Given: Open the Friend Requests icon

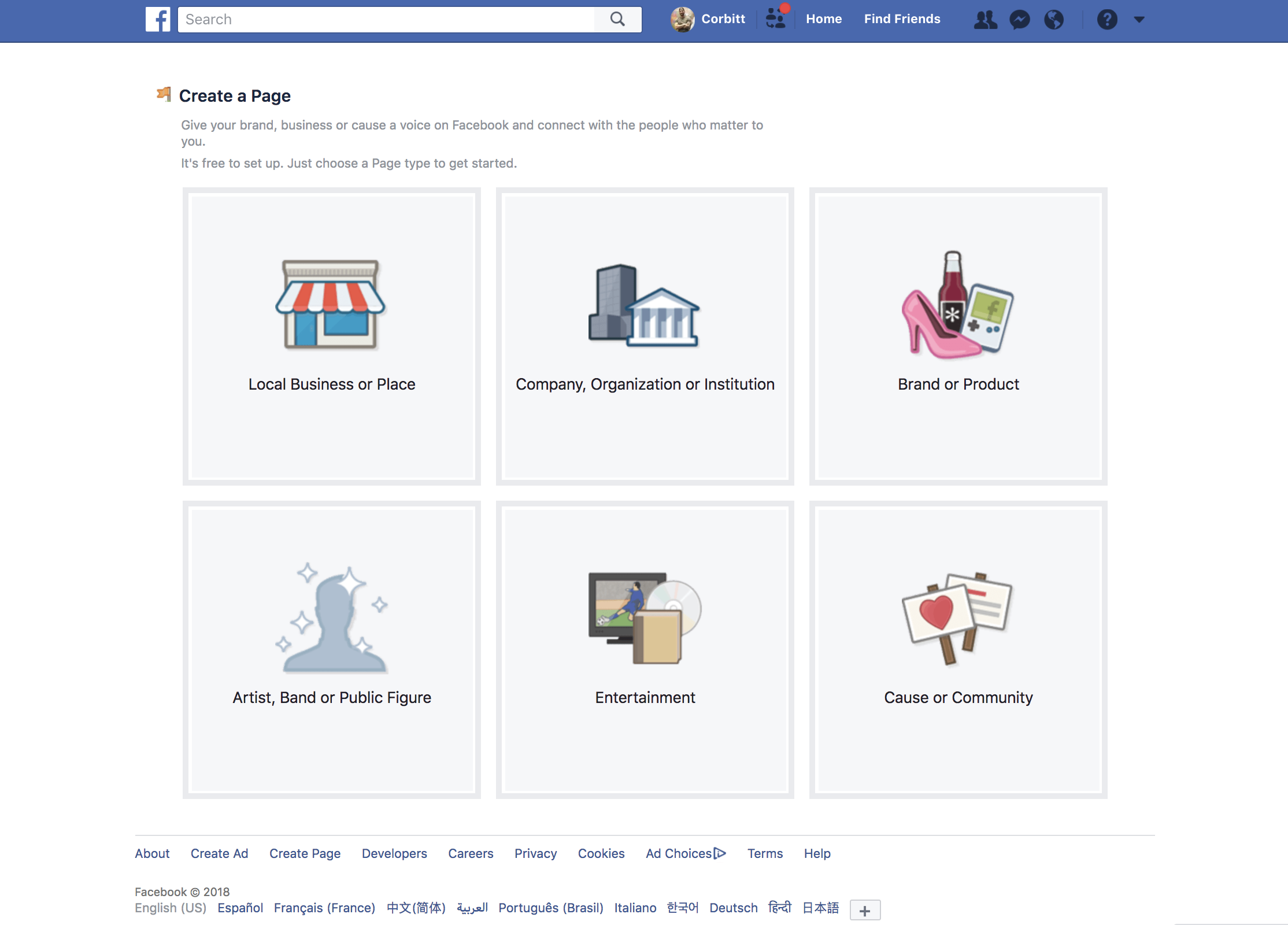Looking at the screenshot, I should pyautogui.click(x=985, y=20).
